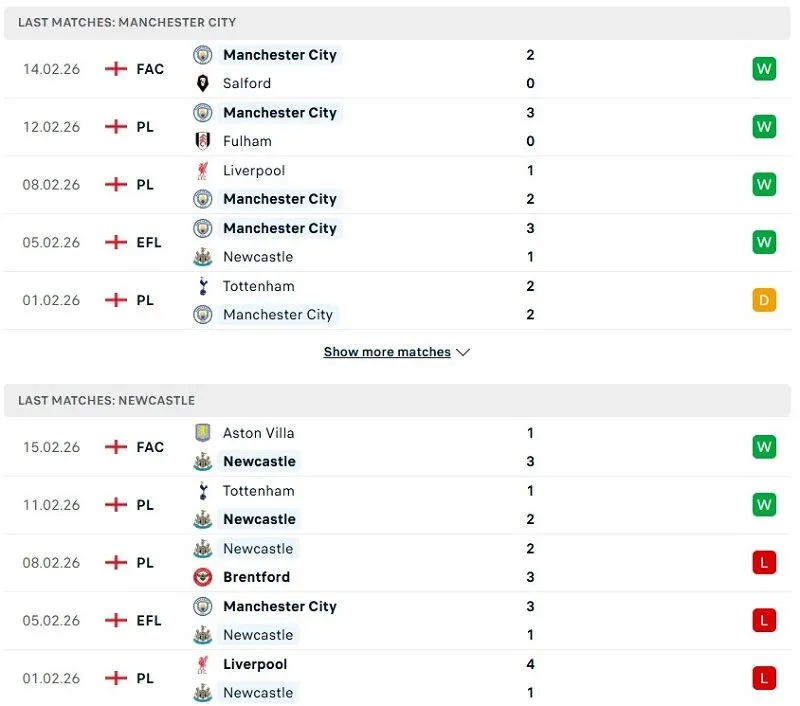The width and height of the screenshot is (800, 706).
Task: Expand the Show more matches chevron
Action: [462, 352]
